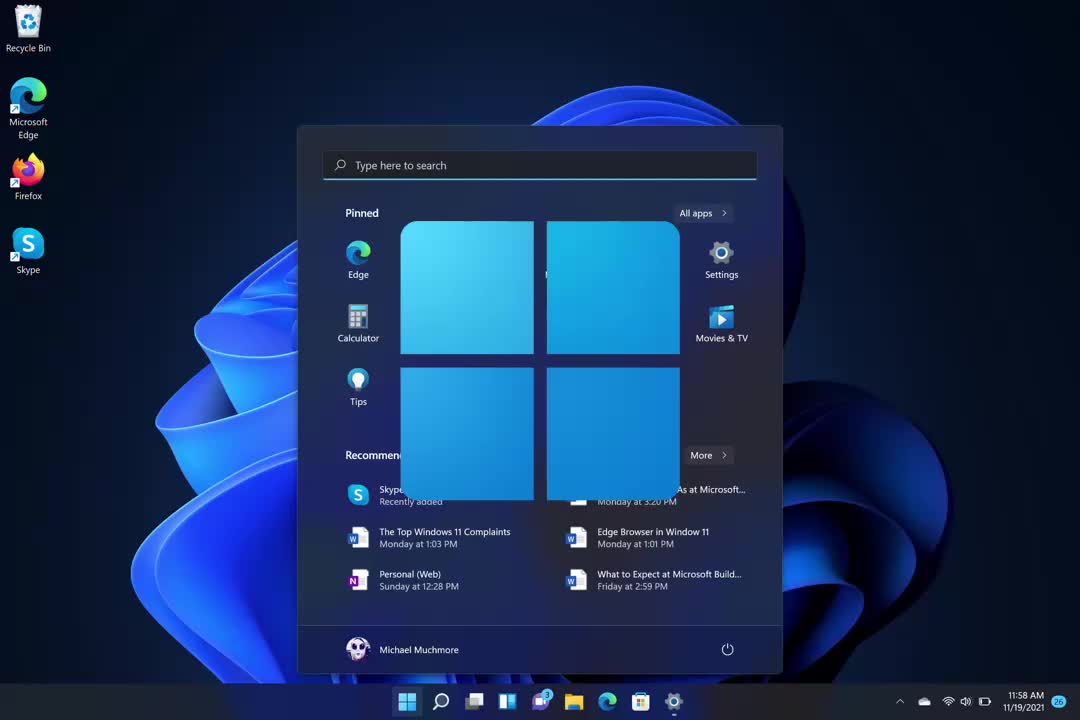Open the clock and date 11:58 AM
1080x720 pixels.
point(1024,701)
